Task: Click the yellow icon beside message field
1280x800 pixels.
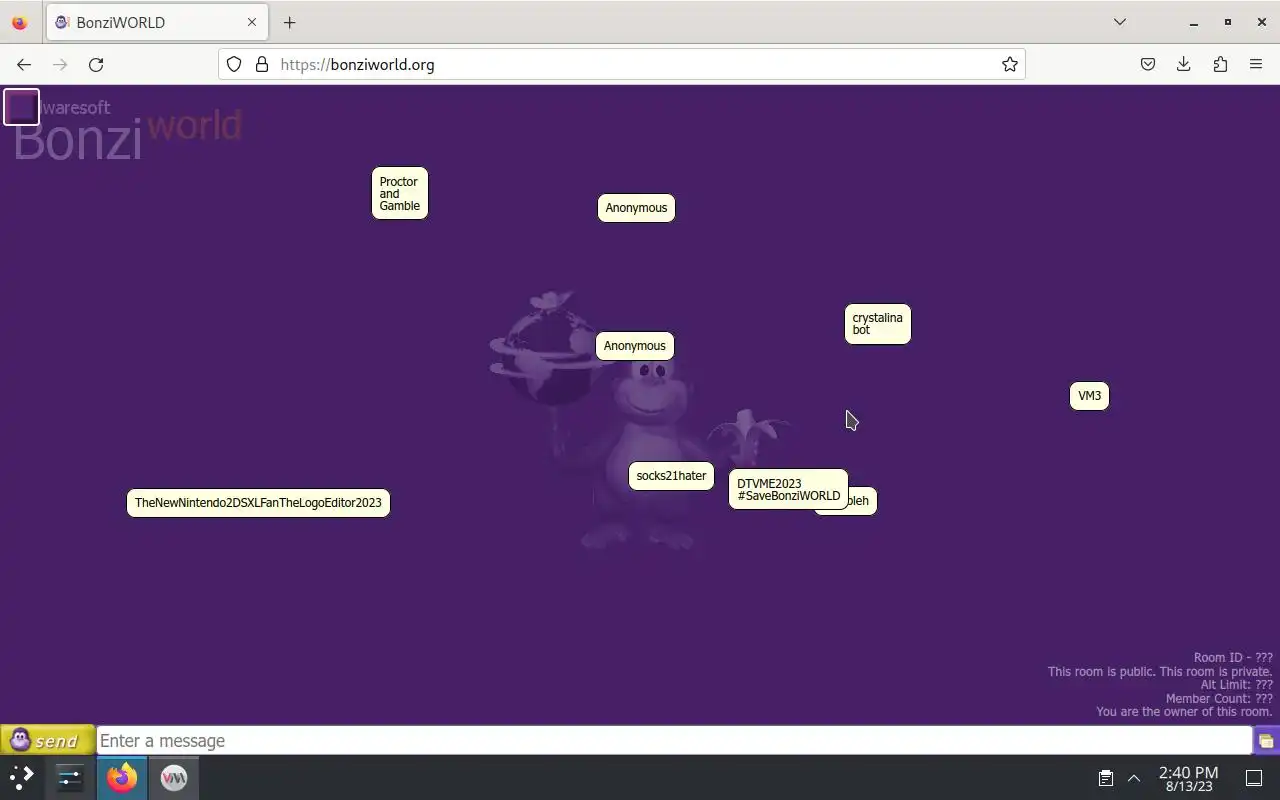Action: (1266, 741)
